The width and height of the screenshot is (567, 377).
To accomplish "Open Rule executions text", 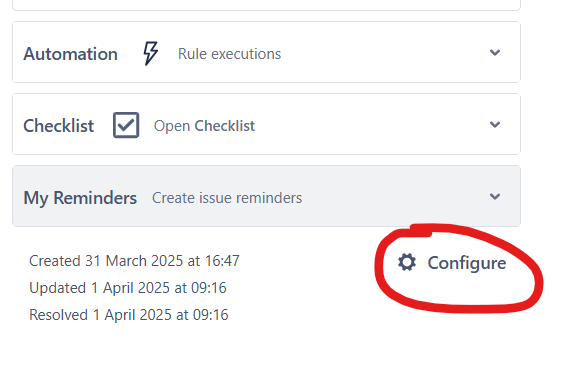I will tap(229, 54).
